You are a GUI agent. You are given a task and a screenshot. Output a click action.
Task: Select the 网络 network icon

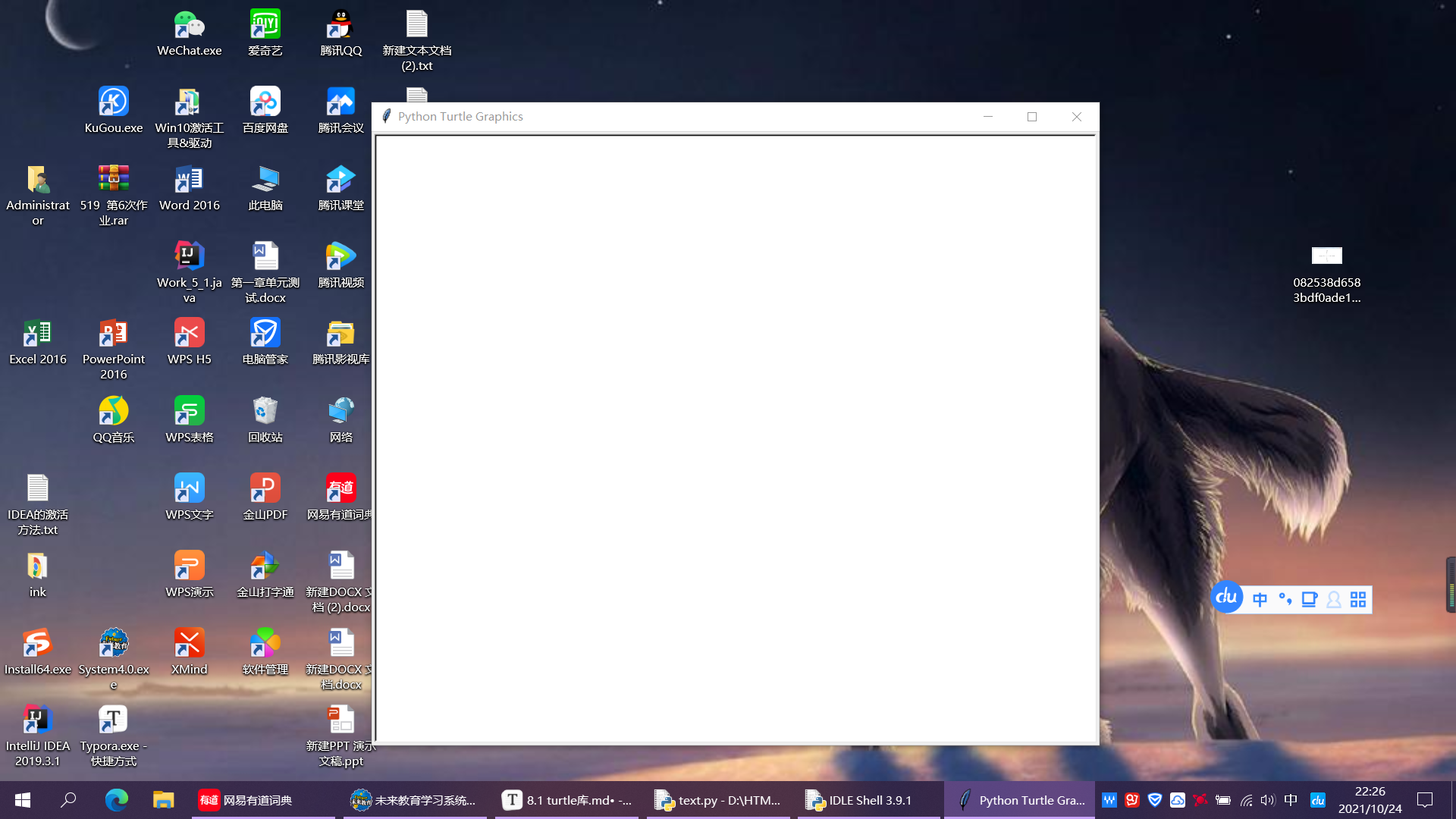pyautogui.click(x=340, y=420)
